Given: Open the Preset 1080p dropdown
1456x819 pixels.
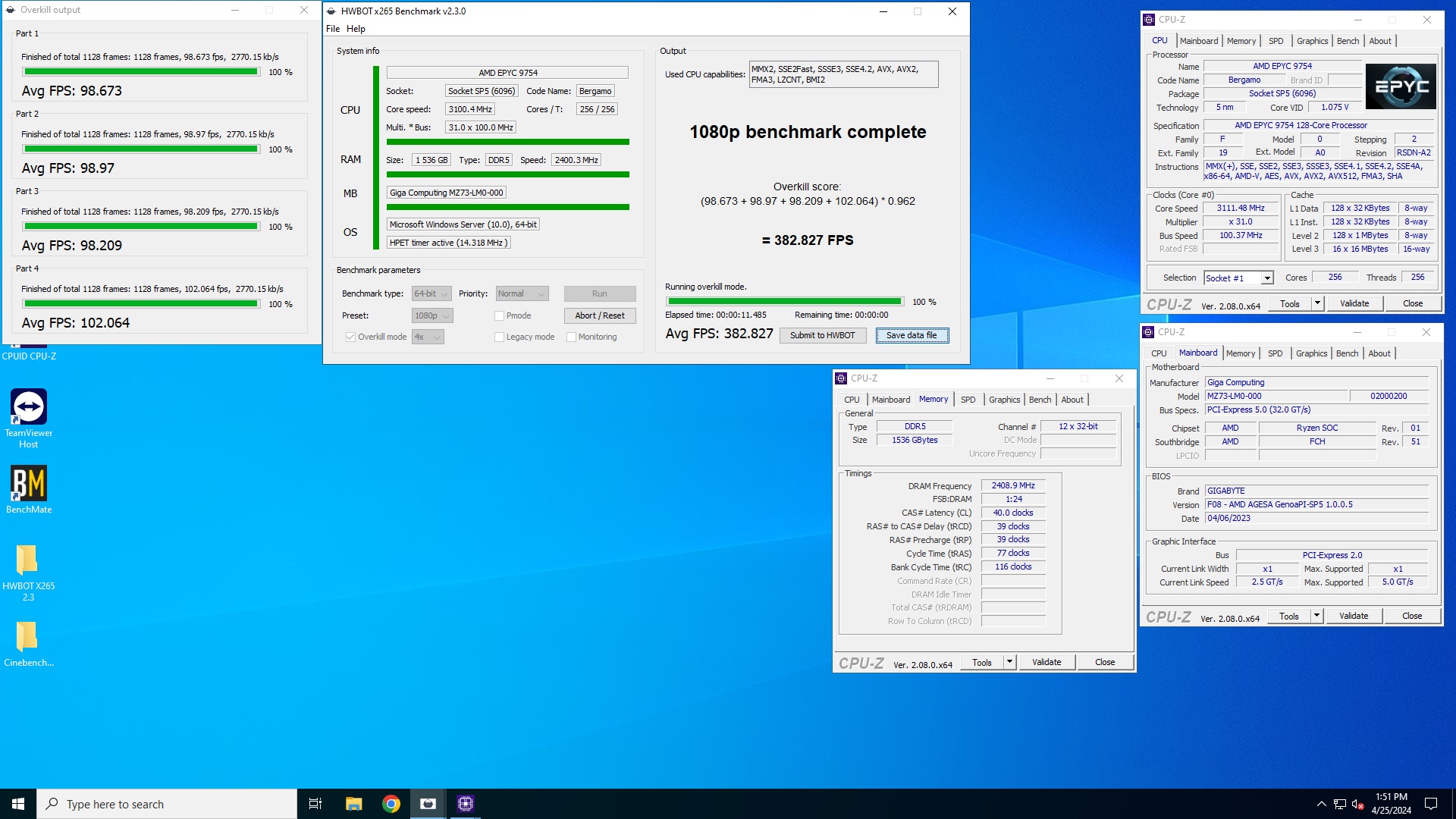Looking at the screenshot, I should 432,315.
